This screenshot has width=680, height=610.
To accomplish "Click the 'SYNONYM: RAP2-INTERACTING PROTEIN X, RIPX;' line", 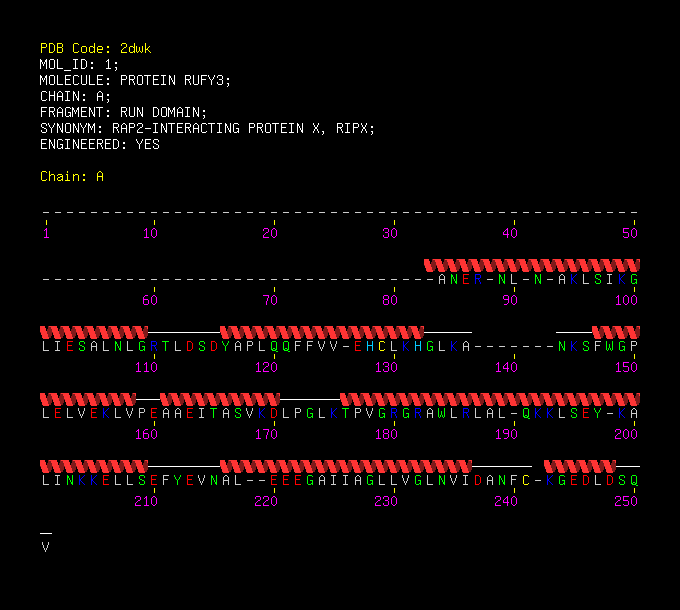I will pyautogui.click(x=207, y=128).
